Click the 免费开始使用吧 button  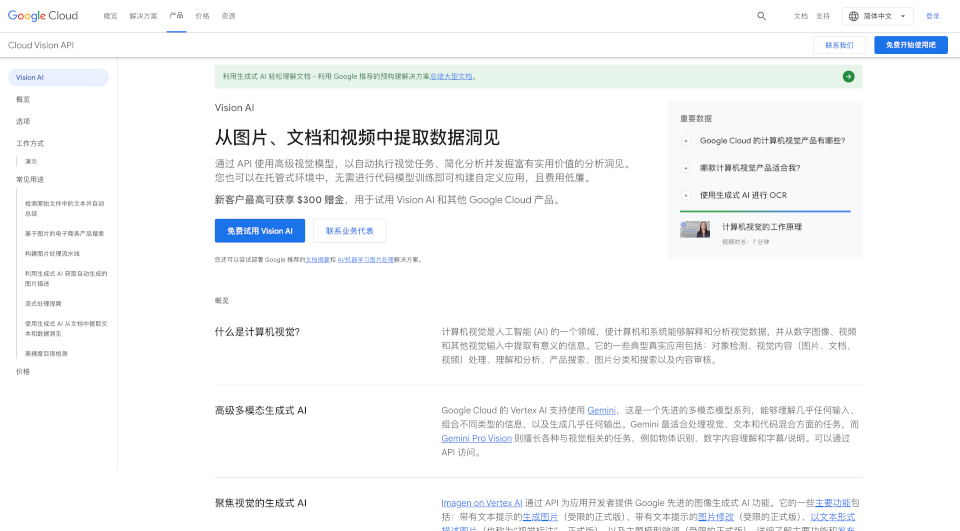click(x=911, y=45)
